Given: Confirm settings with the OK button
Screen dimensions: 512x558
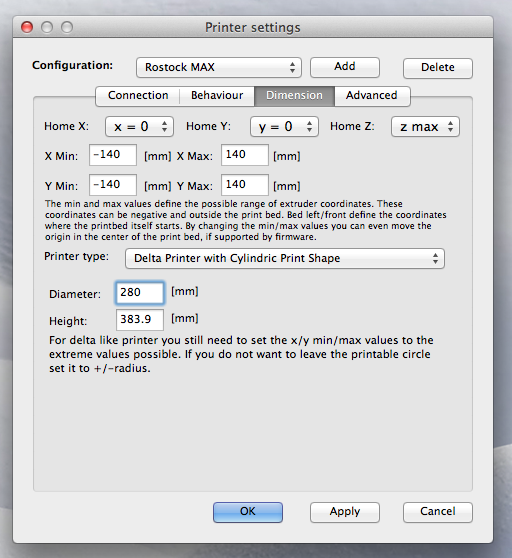Looking at the screenshot, I should pyautogui.click(x=248, y=512).
